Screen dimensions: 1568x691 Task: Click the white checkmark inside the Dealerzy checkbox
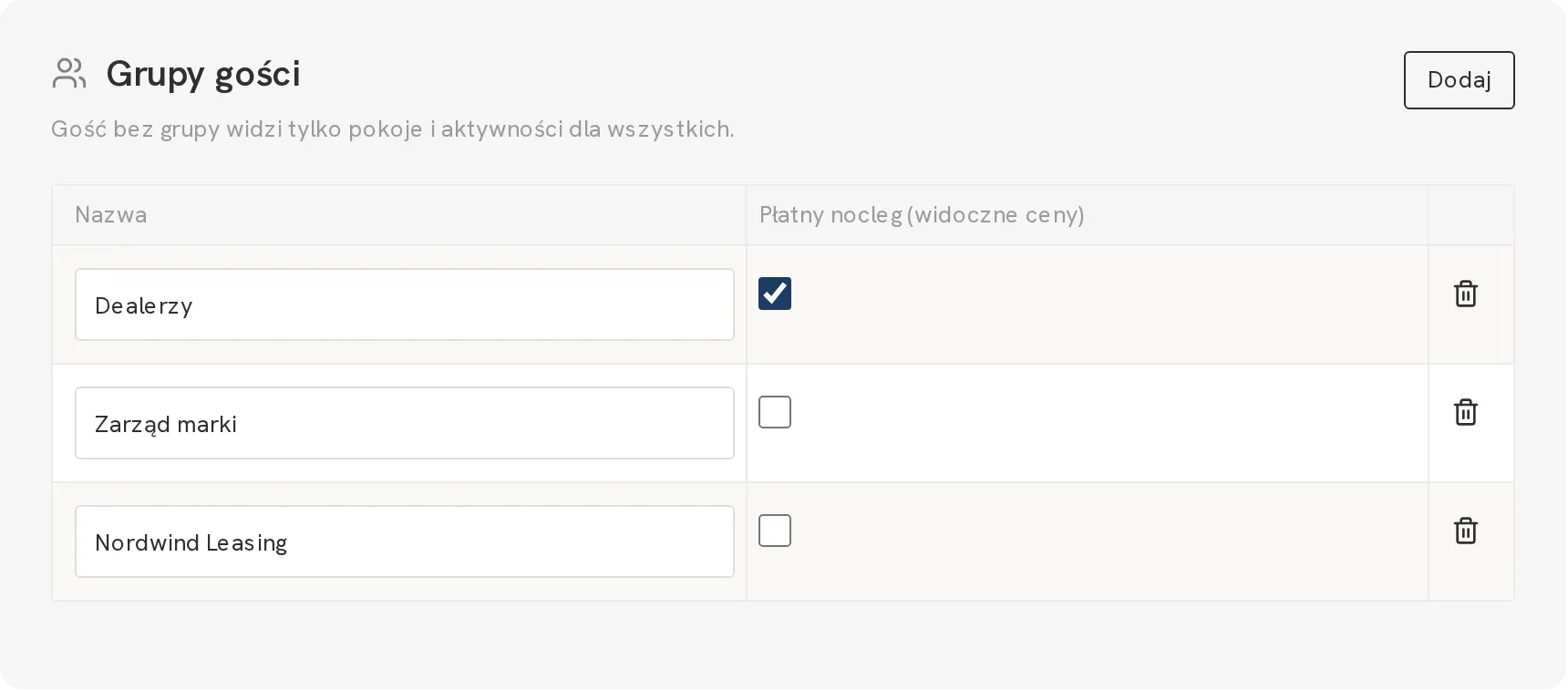click(775, 294)
